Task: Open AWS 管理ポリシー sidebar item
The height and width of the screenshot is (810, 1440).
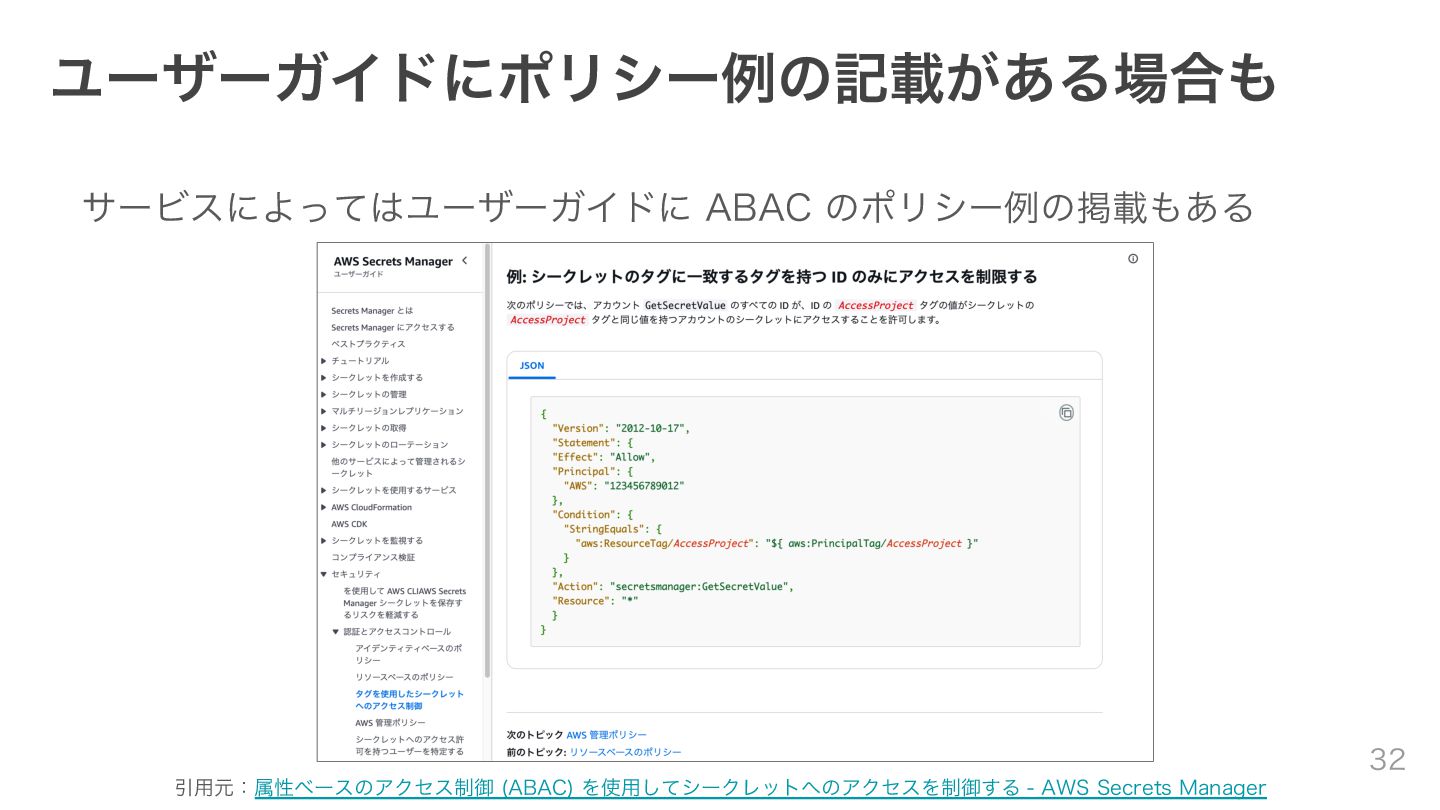Action: (x=390, y=723)
